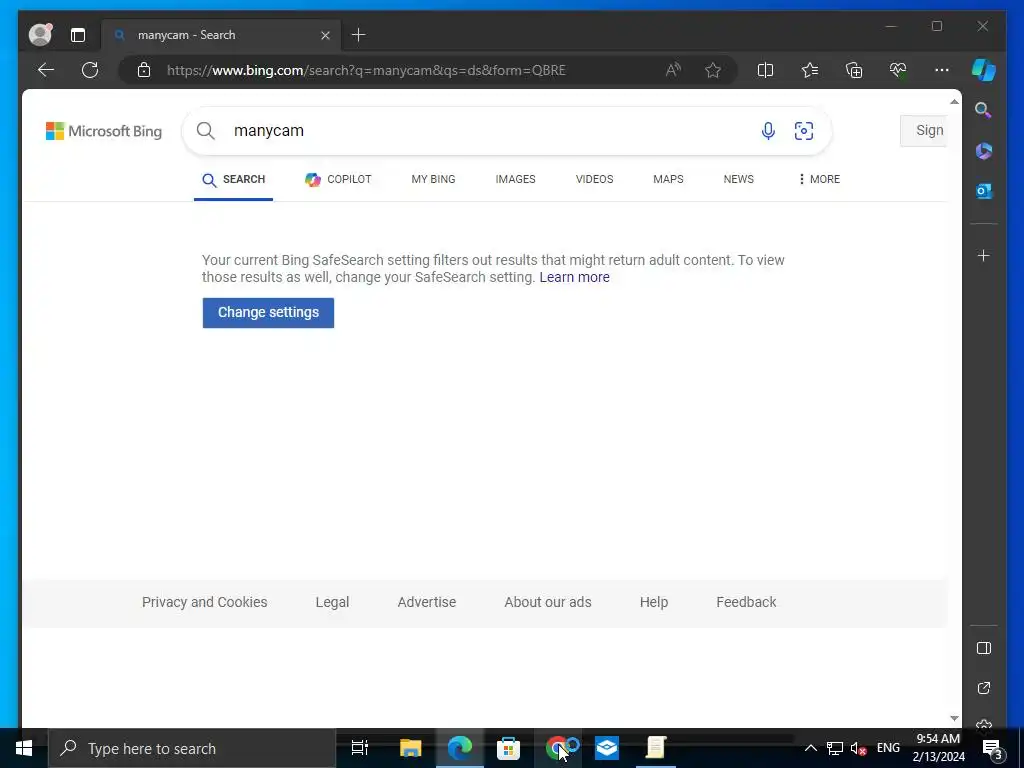Start voice search with microphone
This screenshot has height=768, width=1024.
[769, 131]
